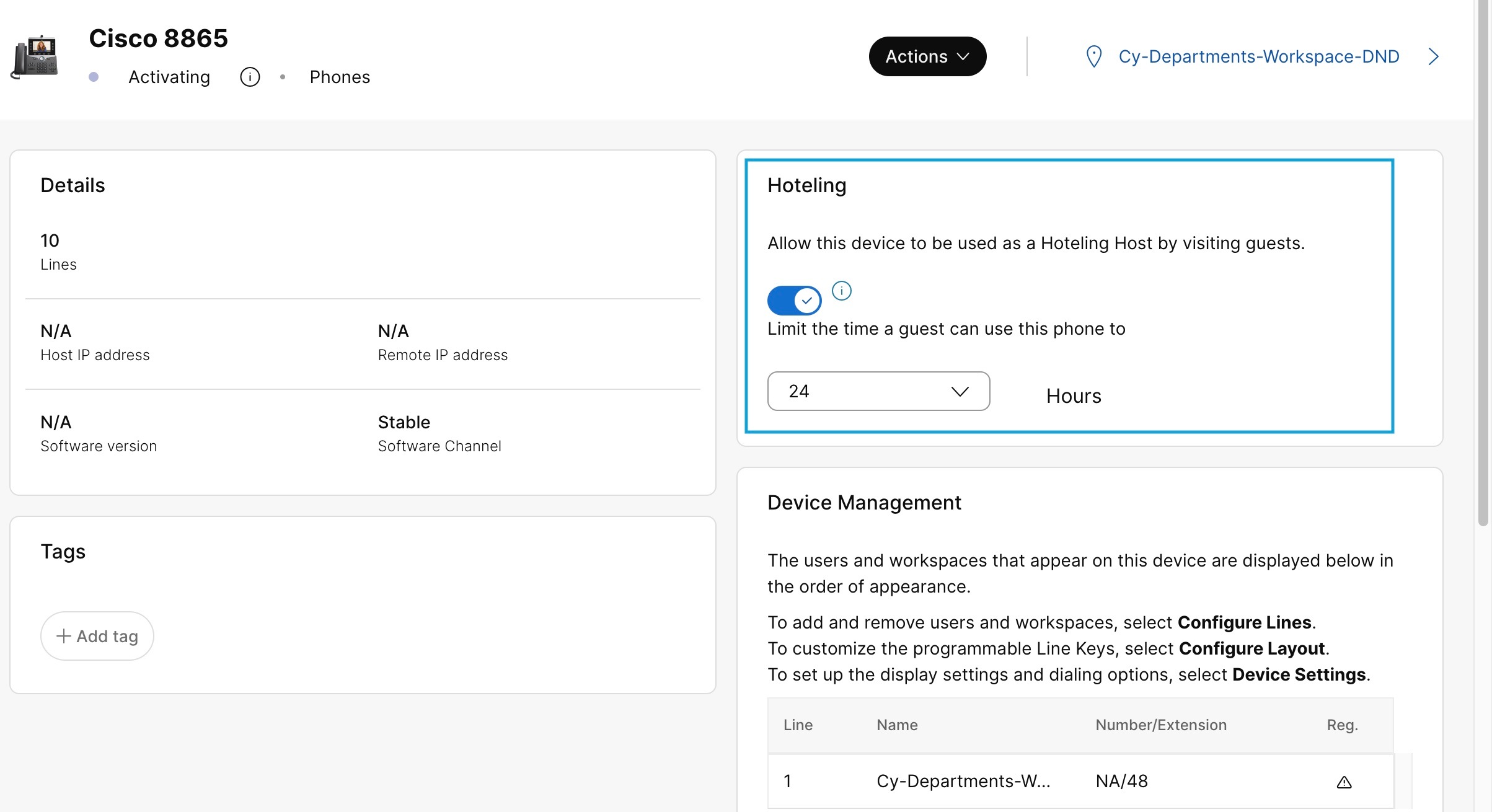Click the Number/Extension column header
1492x812 pixels.
click(x=1161, y=725)
